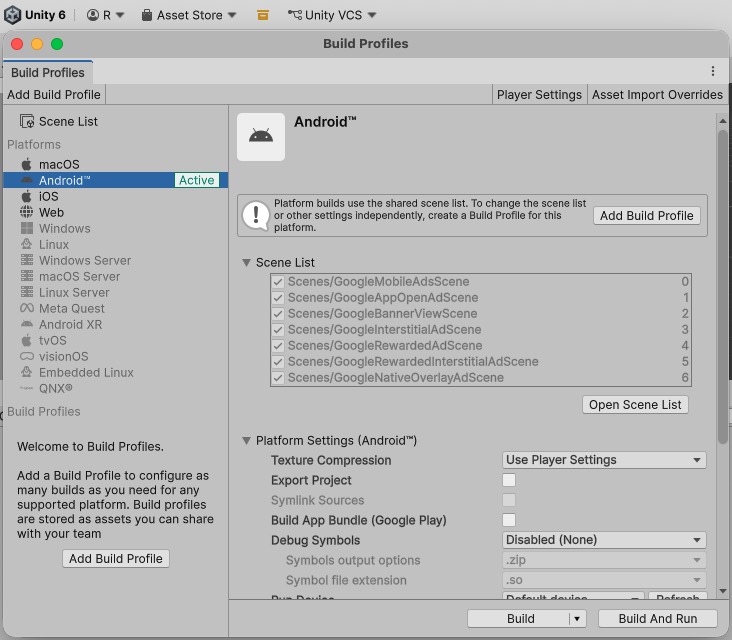This screenshot has height=640, width=732.
Task: Toggle GoogleAppOpenAdScene checkbox
Action: coord(278,297)
